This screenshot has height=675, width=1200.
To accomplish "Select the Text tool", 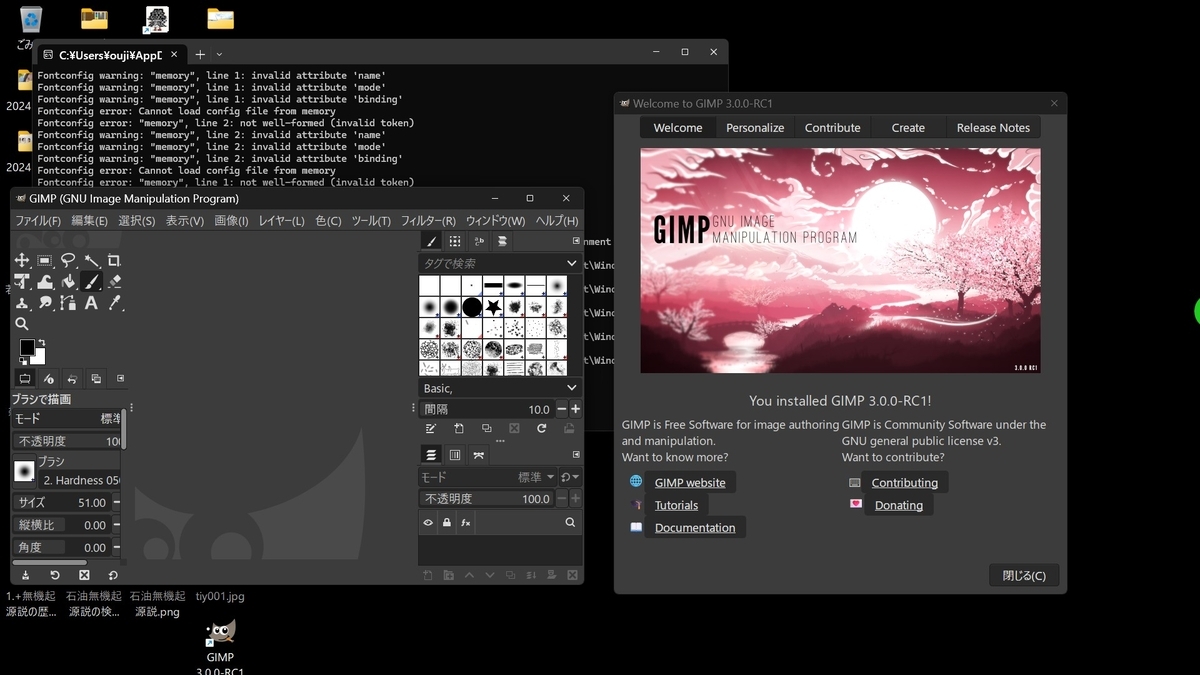I will [x=91, y=303].
